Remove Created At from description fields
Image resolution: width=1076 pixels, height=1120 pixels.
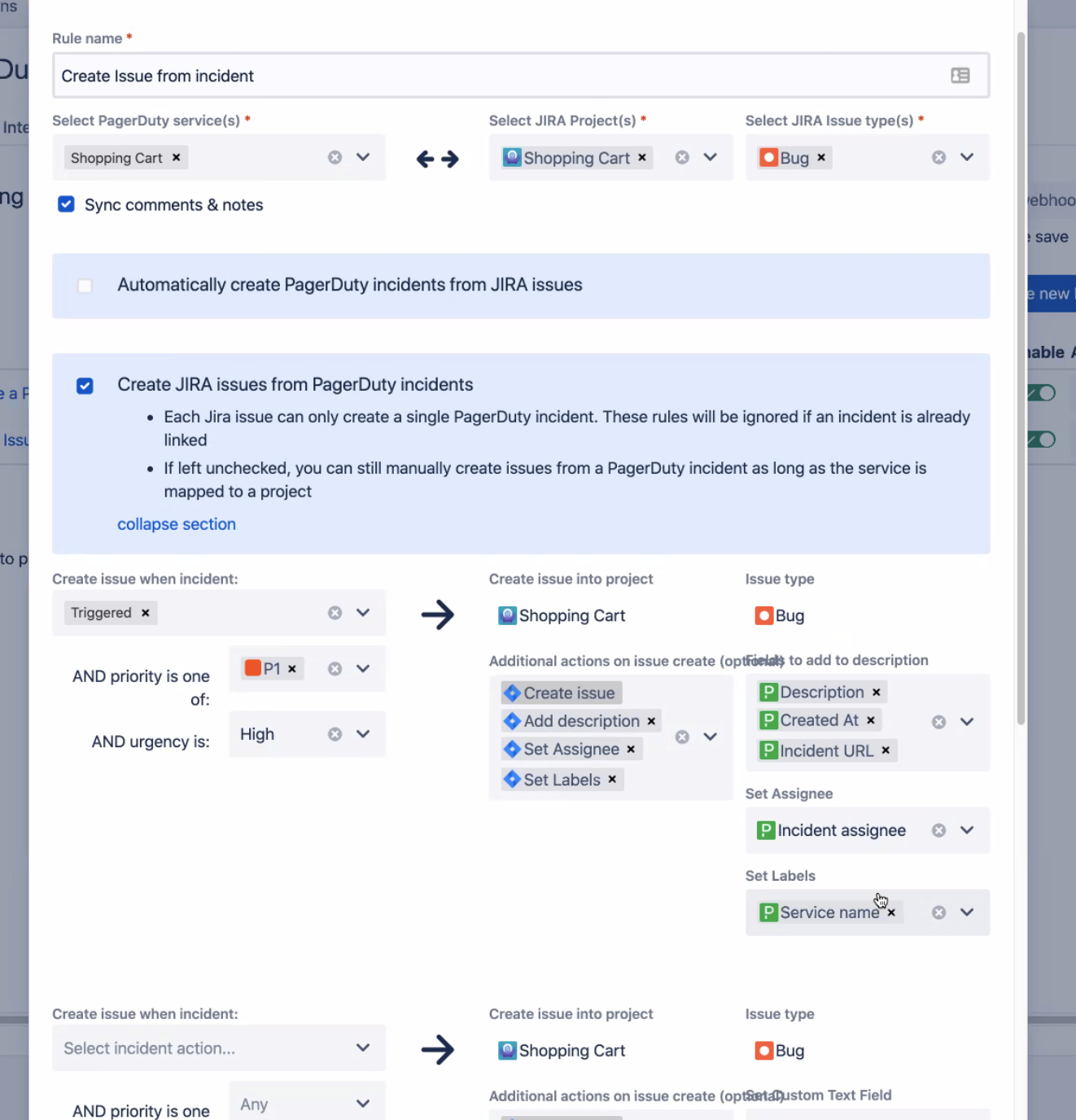[871, 720]
